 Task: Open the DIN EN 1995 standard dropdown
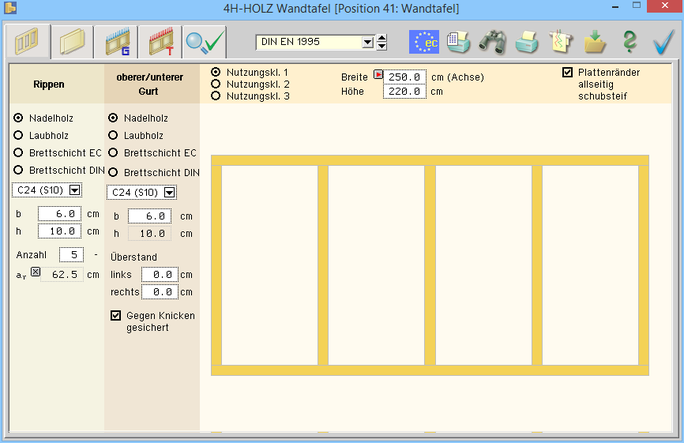381,42
